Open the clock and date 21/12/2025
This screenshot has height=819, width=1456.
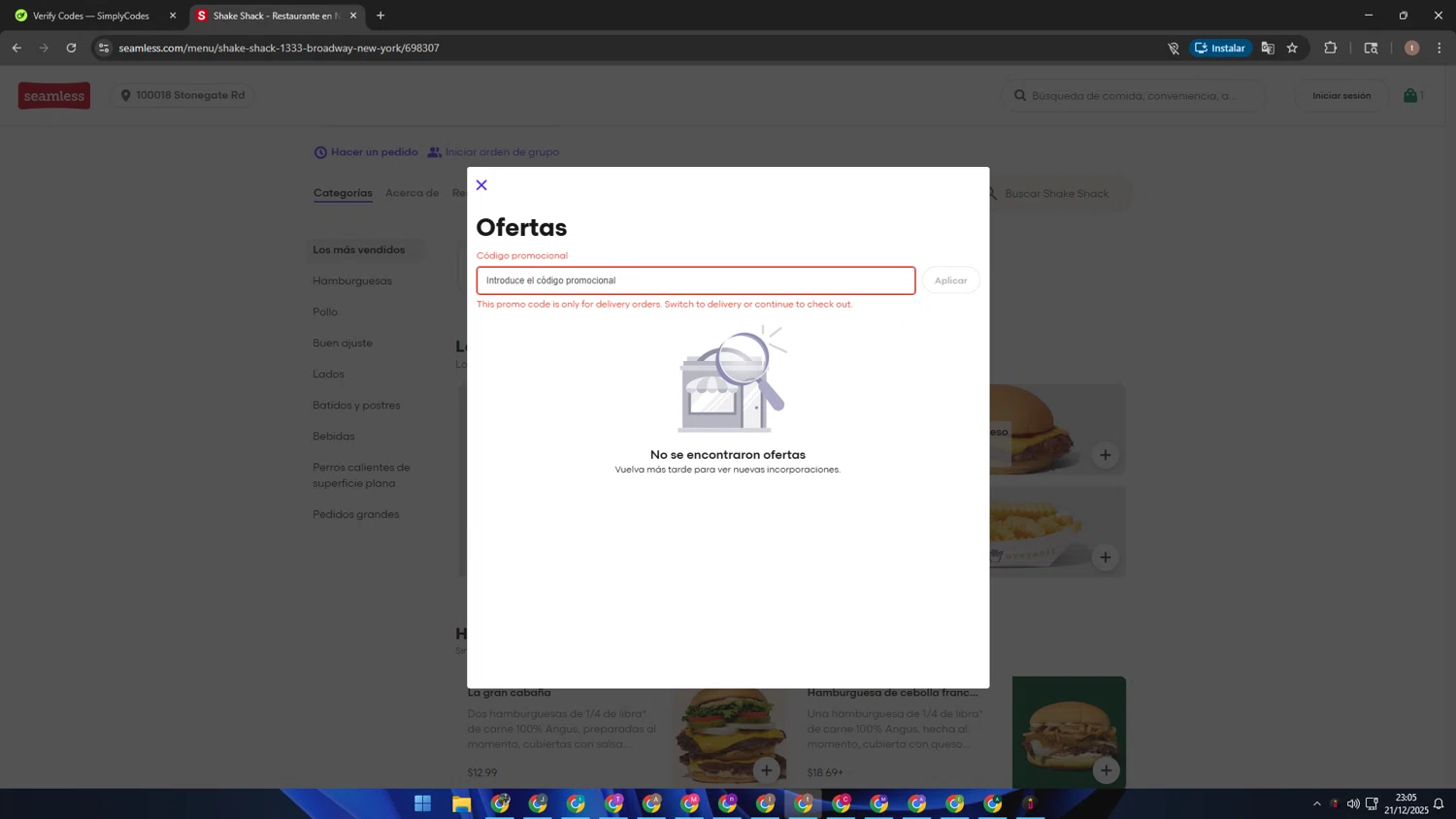[x=1406, y=803]
